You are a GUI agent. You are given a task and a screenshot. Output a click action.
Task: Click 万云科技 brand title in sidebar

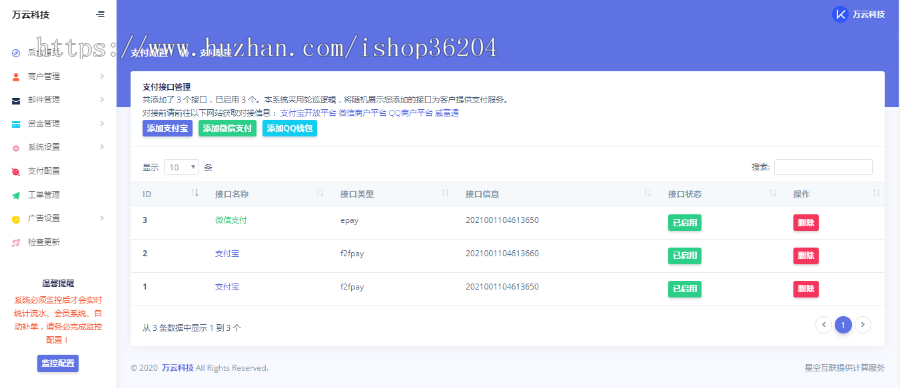(x=30, y=15)
